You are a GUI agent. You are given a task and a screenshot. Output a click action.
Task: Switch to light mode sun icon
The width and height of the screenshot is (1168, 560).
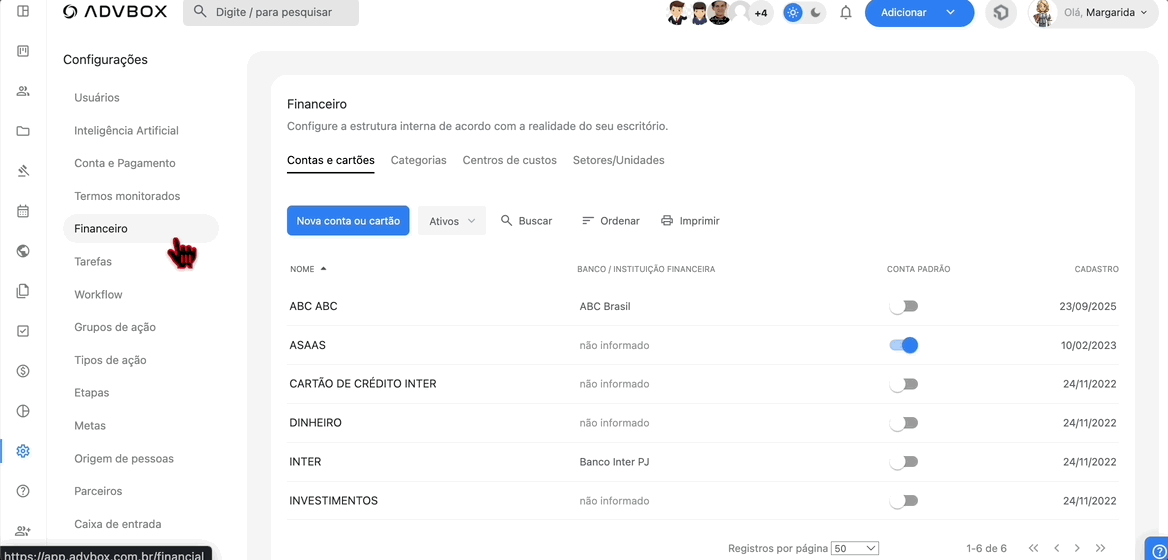[793, 13]
